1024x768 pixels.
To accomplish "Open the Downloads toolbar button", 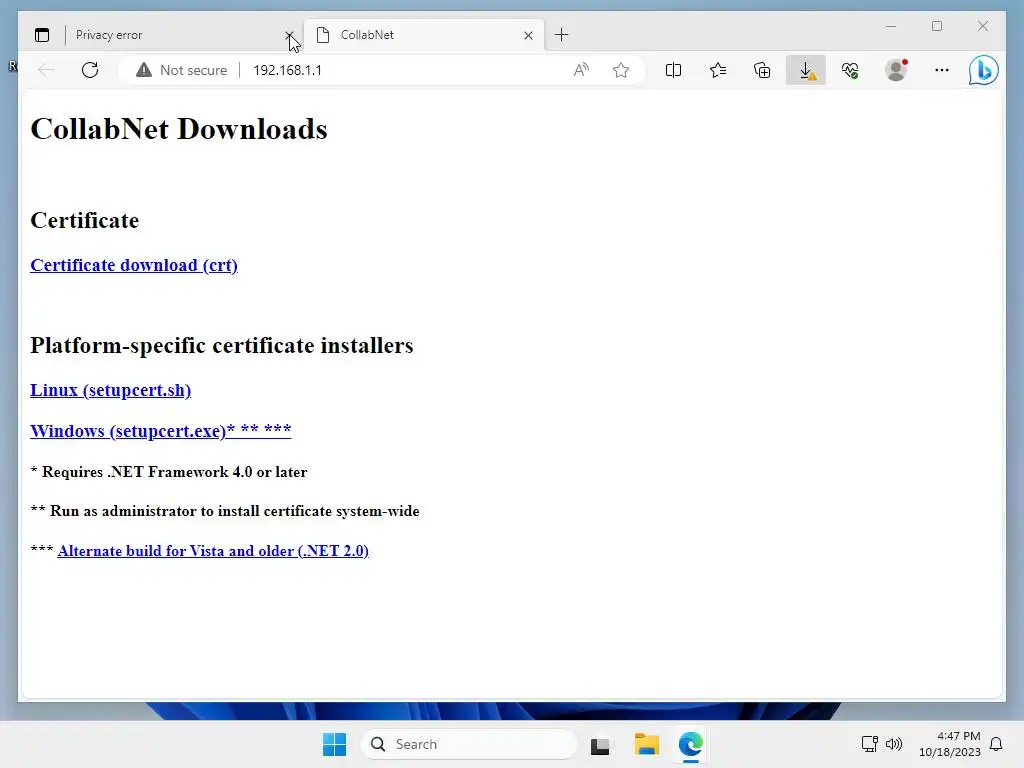I will coord(806,70).
